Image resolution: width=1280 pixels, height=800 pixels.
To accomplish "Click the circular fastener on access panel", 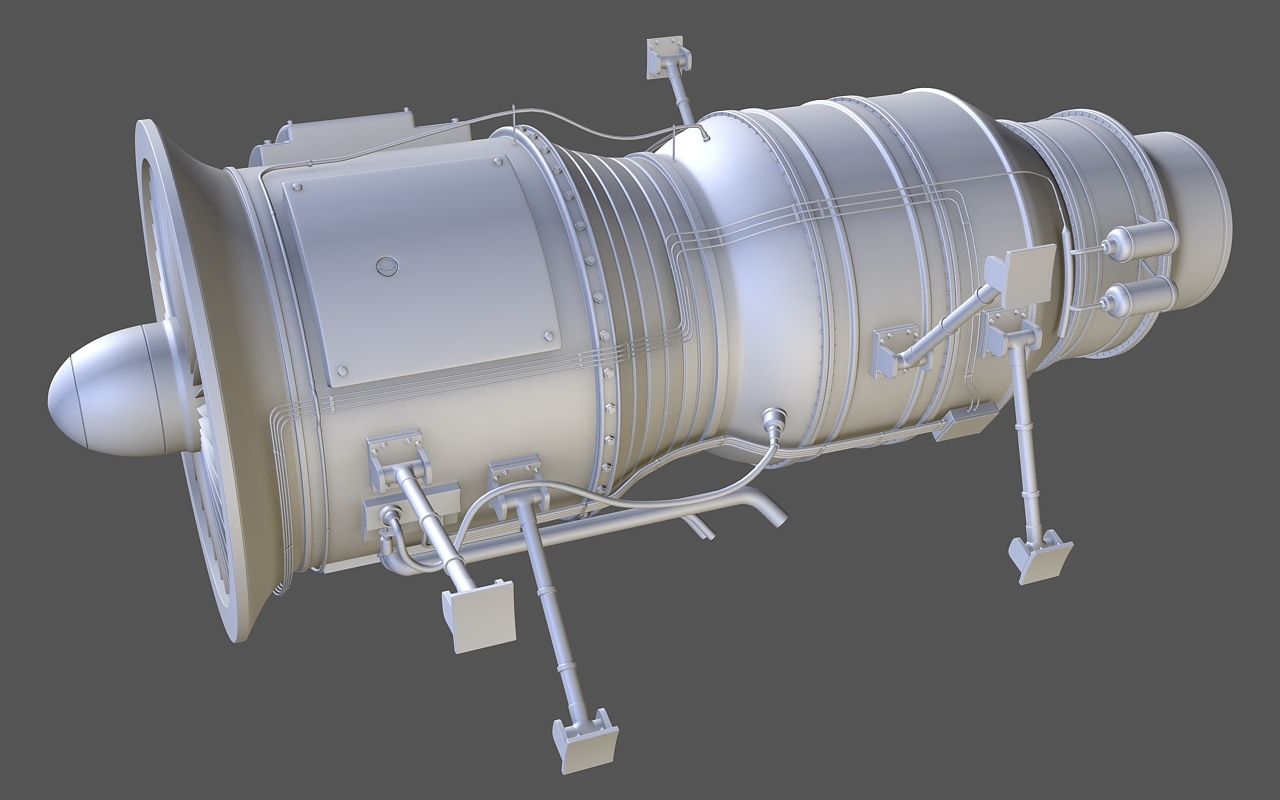I will [x=389, y=266].
